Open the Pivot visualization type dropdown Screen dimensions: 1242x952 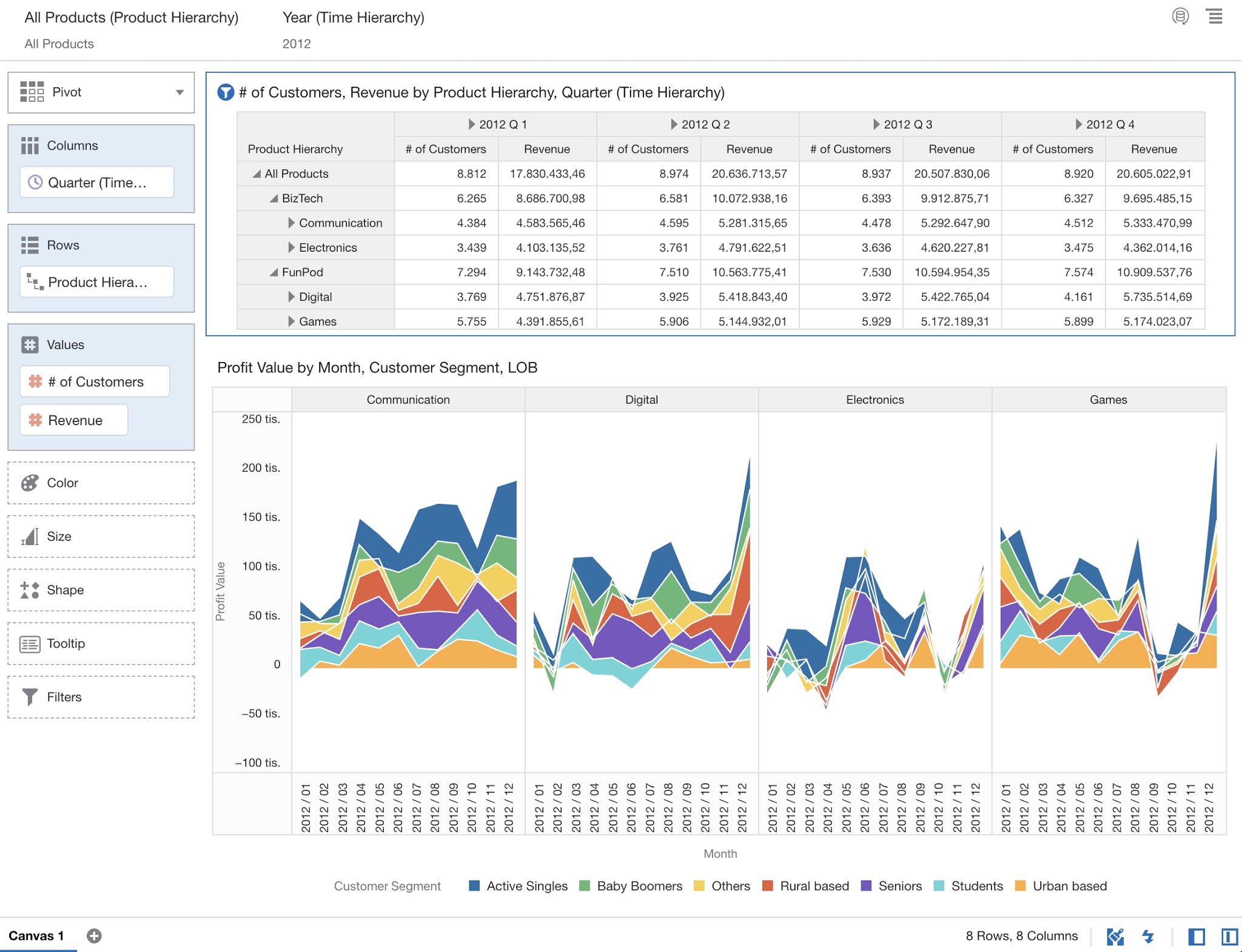pyautogui.click(x=180, y=92)
